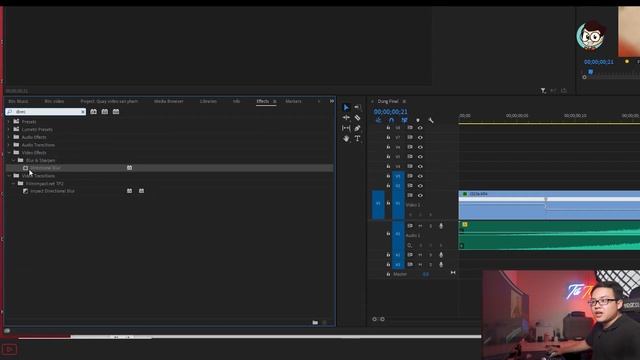Collapse the Blur & Sharpen folder
This screenshot has height=360, width=640.
(x=13, y=160)
